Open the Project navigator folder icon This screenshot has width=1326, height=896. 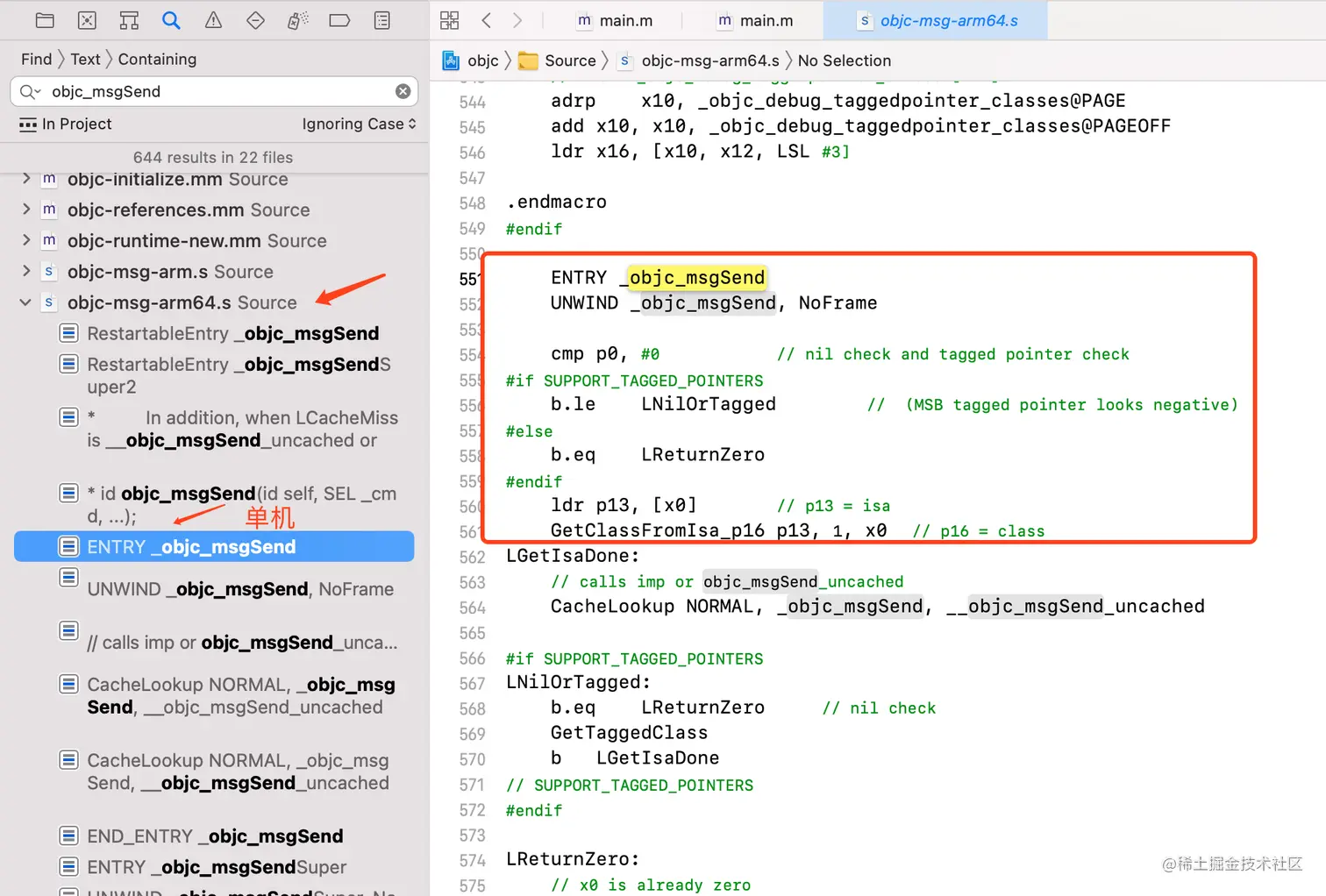(x=45, y=20)
